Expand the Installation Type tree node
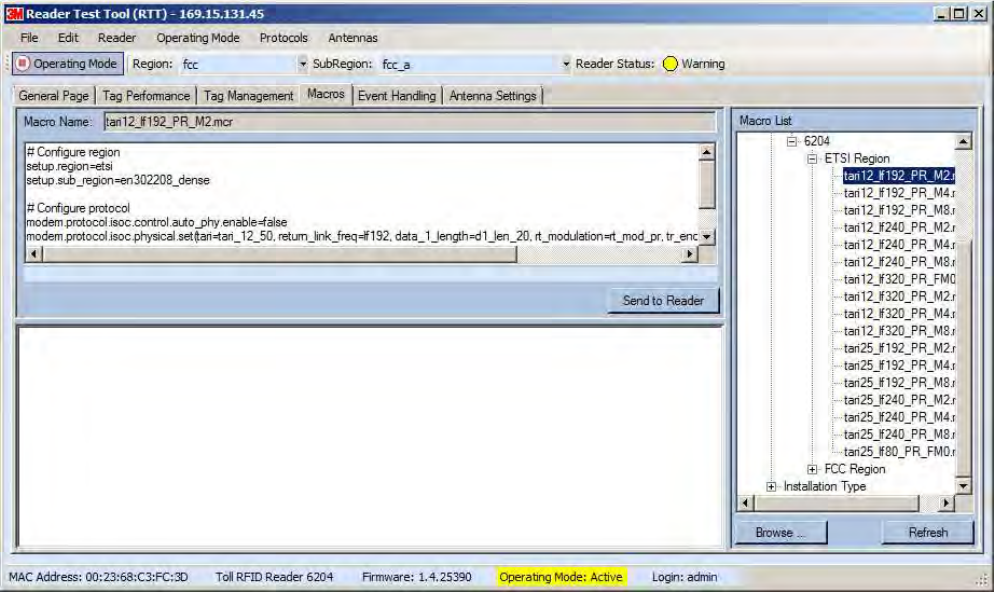 coord(771,486)
